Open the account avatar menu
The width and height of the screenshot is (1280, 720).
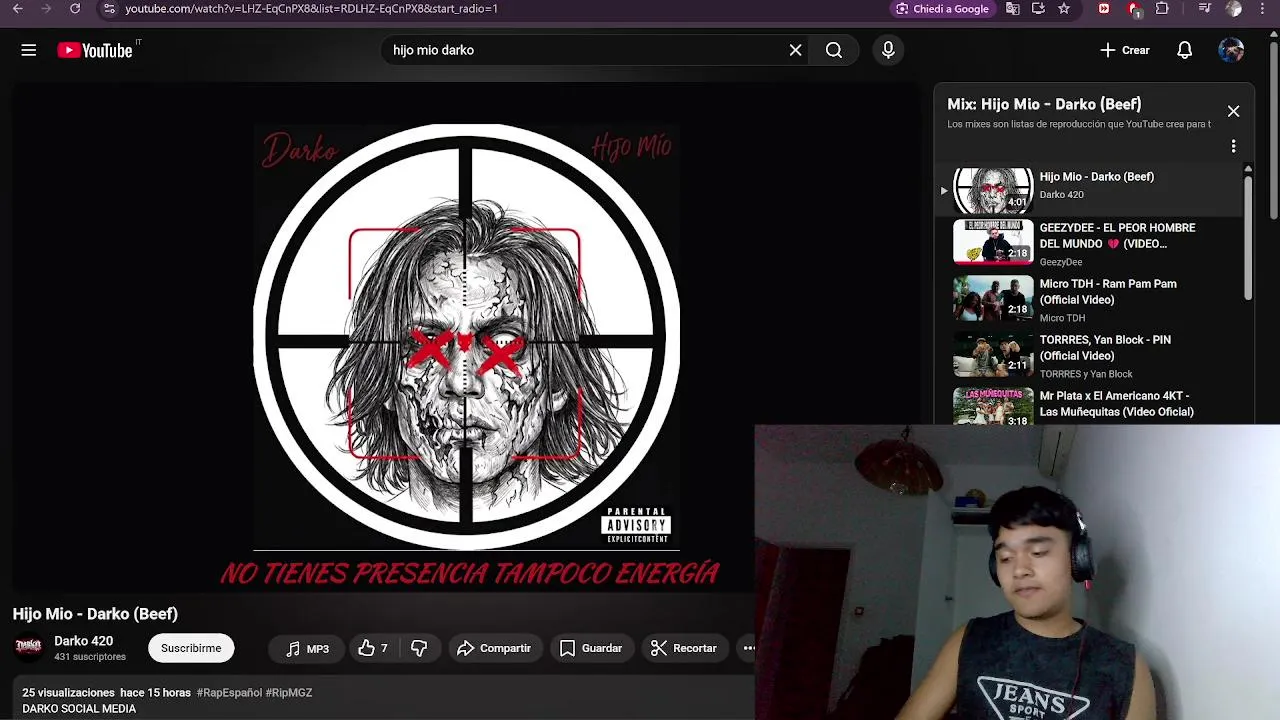(1231, 50)
